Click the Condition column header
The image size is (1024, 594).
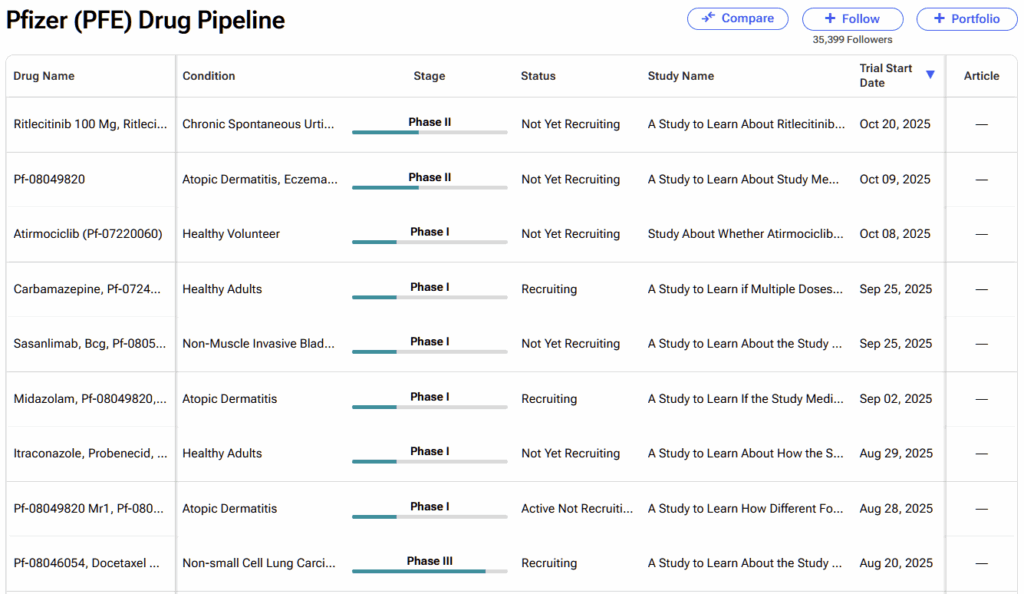click(x=209, y=76)
